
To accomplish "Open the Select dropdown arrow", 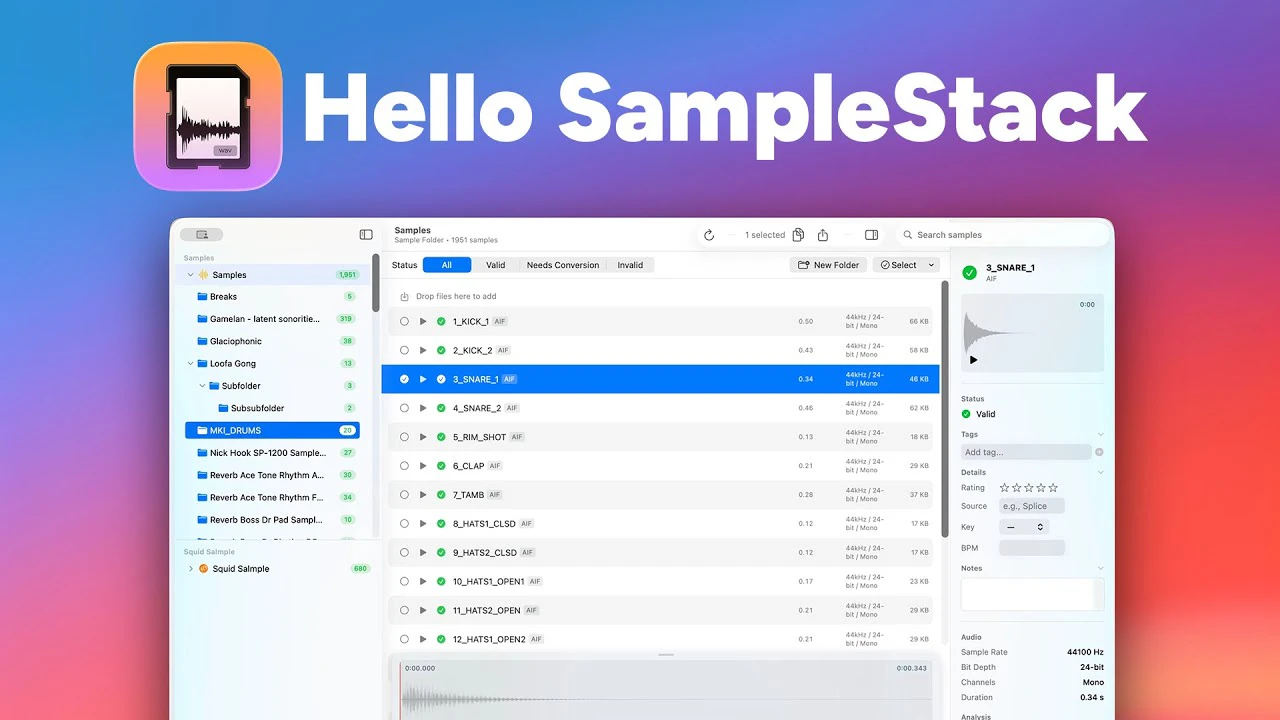I will click(x=931, y=265).
